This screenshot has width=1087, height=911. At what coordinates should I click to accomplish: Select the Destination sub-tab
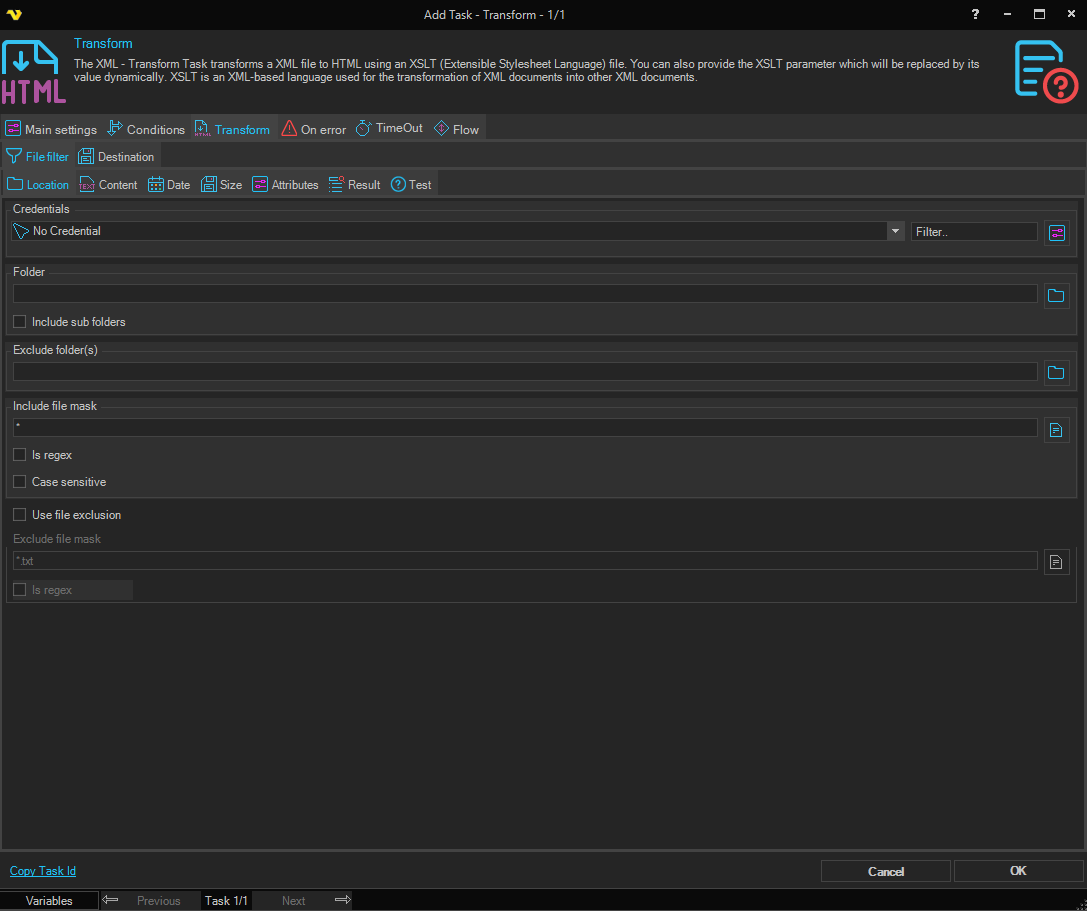(117, 157)
